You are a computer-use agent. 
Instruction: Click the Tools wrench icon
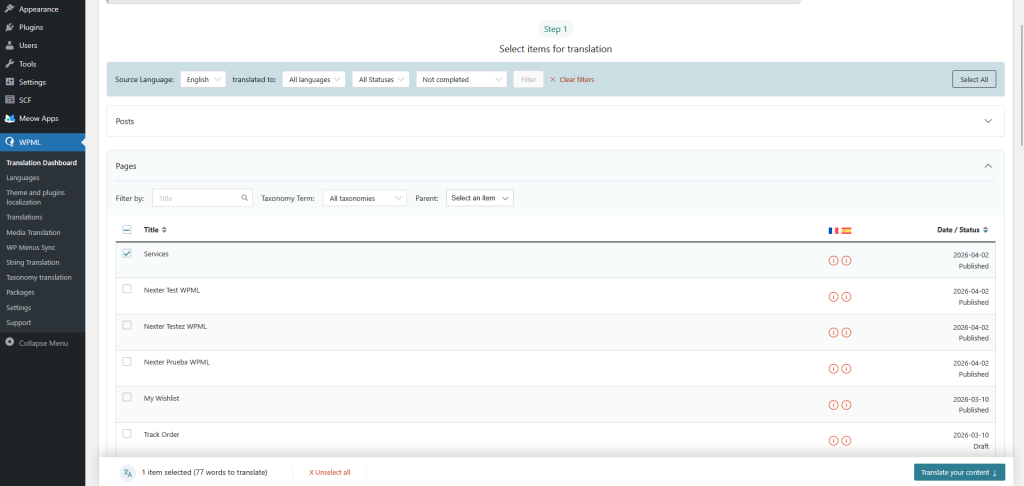pyautogui.click(x=9, y=64)
